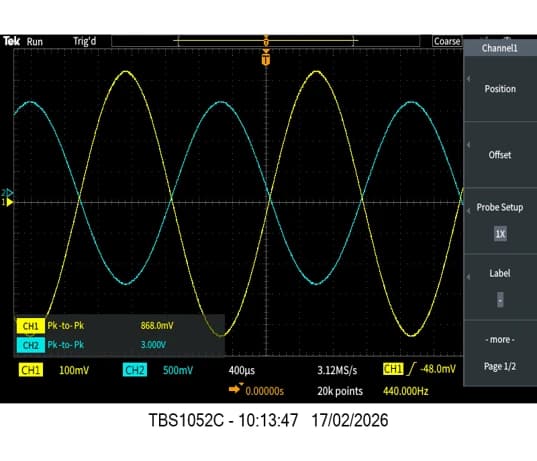Viewport: 537px width, 461px height.
Task: Click the CH1 Pk-to-Pk measurement label
Action: coord(65,325)
